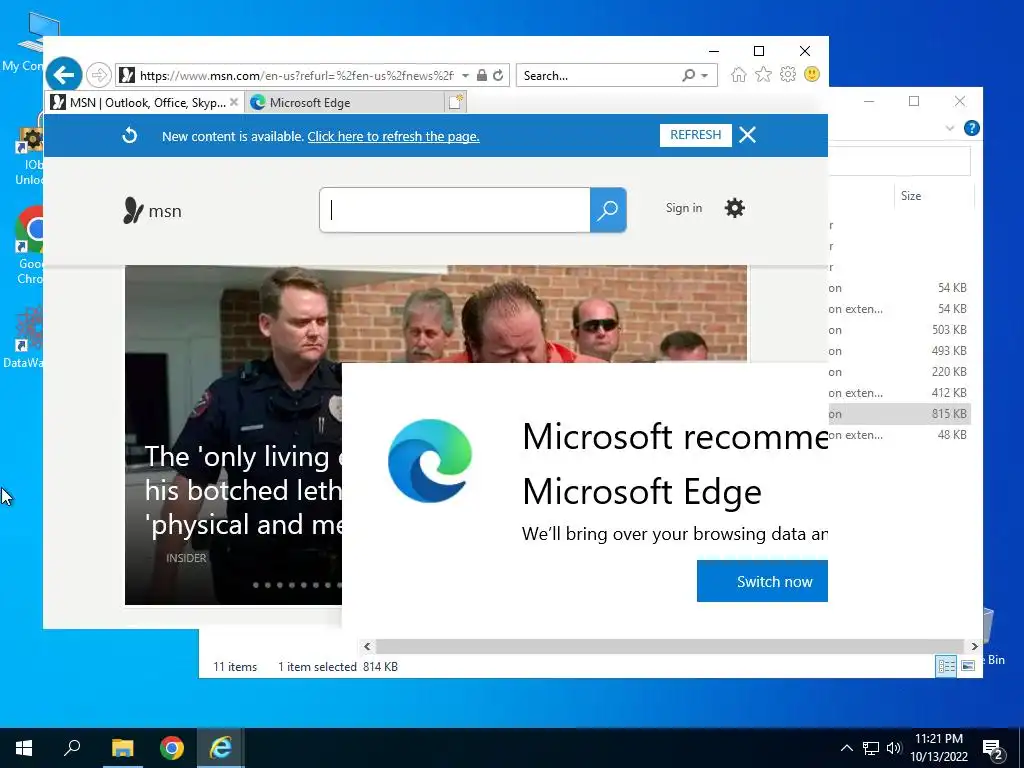Viewport: 1024px width, 768px height.
Task: Expand the File Explorer ribbon chevron
Action: click(950, 128)
